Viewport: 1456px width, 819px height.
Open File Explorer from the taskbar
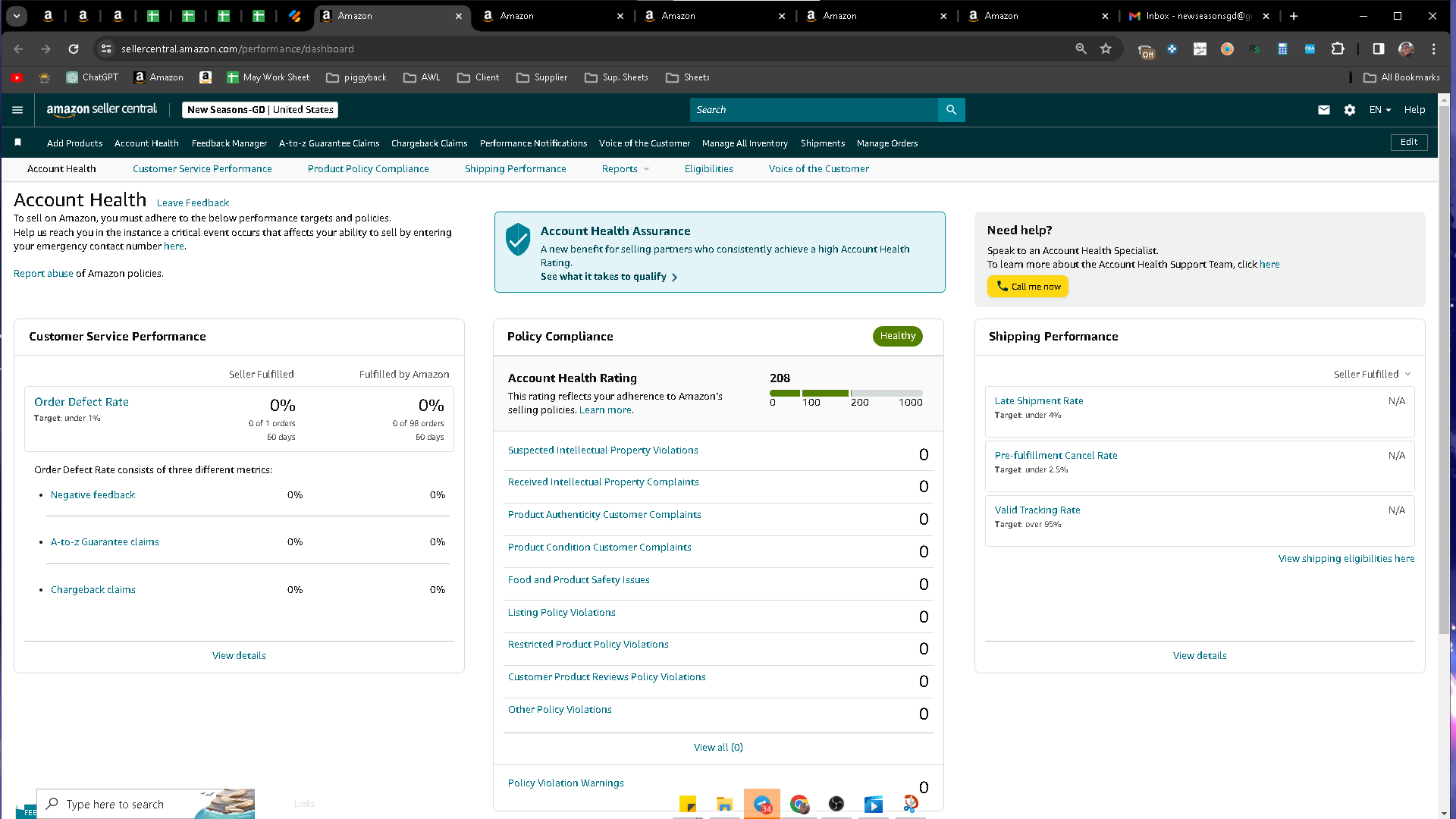725,805
